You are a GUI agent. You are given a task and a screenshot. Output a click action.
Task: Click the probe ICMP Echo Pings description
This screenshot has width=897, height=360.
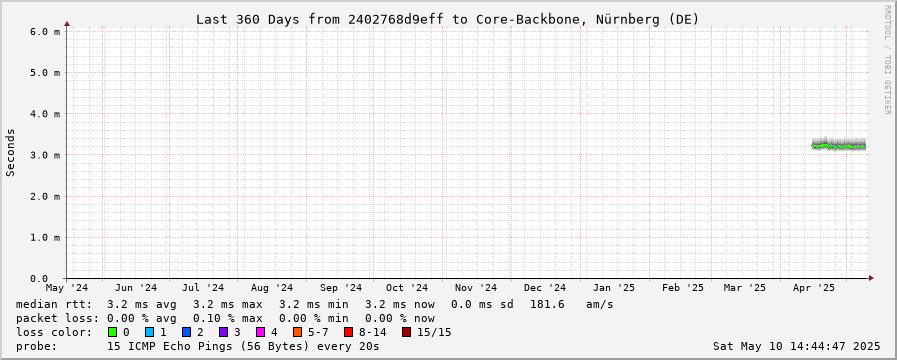tap(197, 346)
